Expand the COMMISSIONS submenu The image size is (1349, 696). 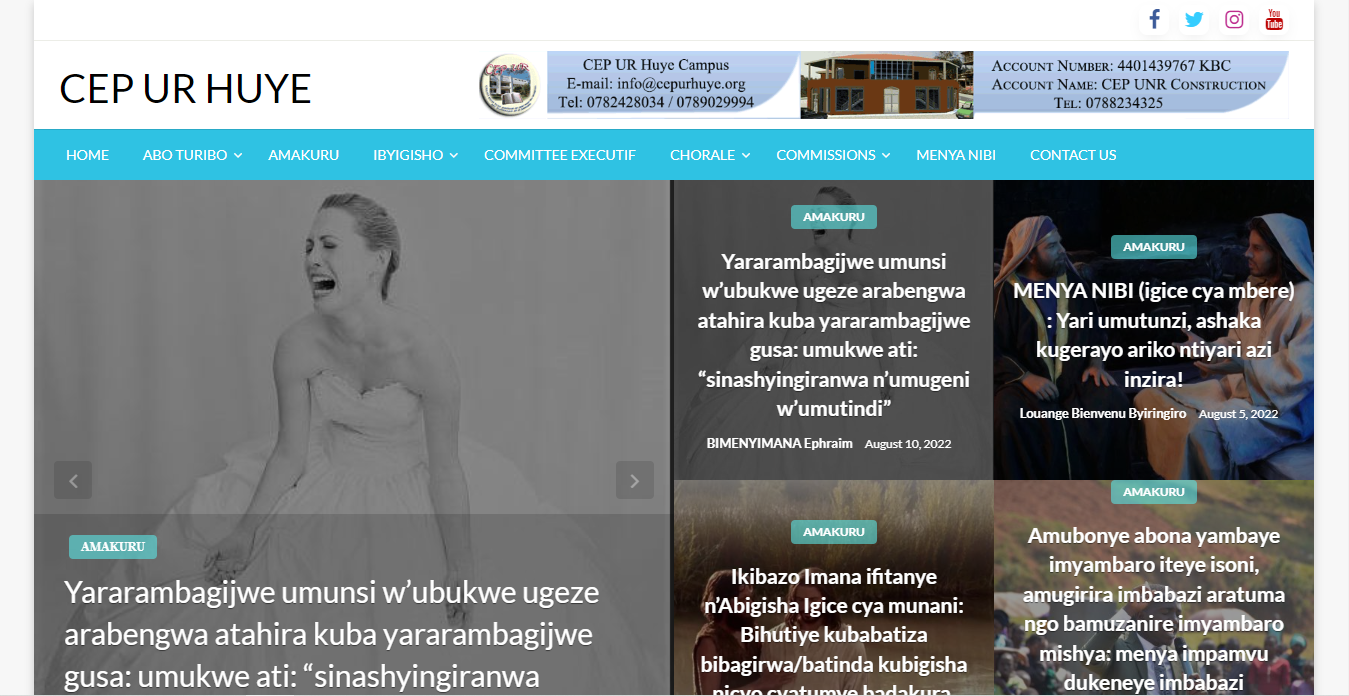point(886,155)
